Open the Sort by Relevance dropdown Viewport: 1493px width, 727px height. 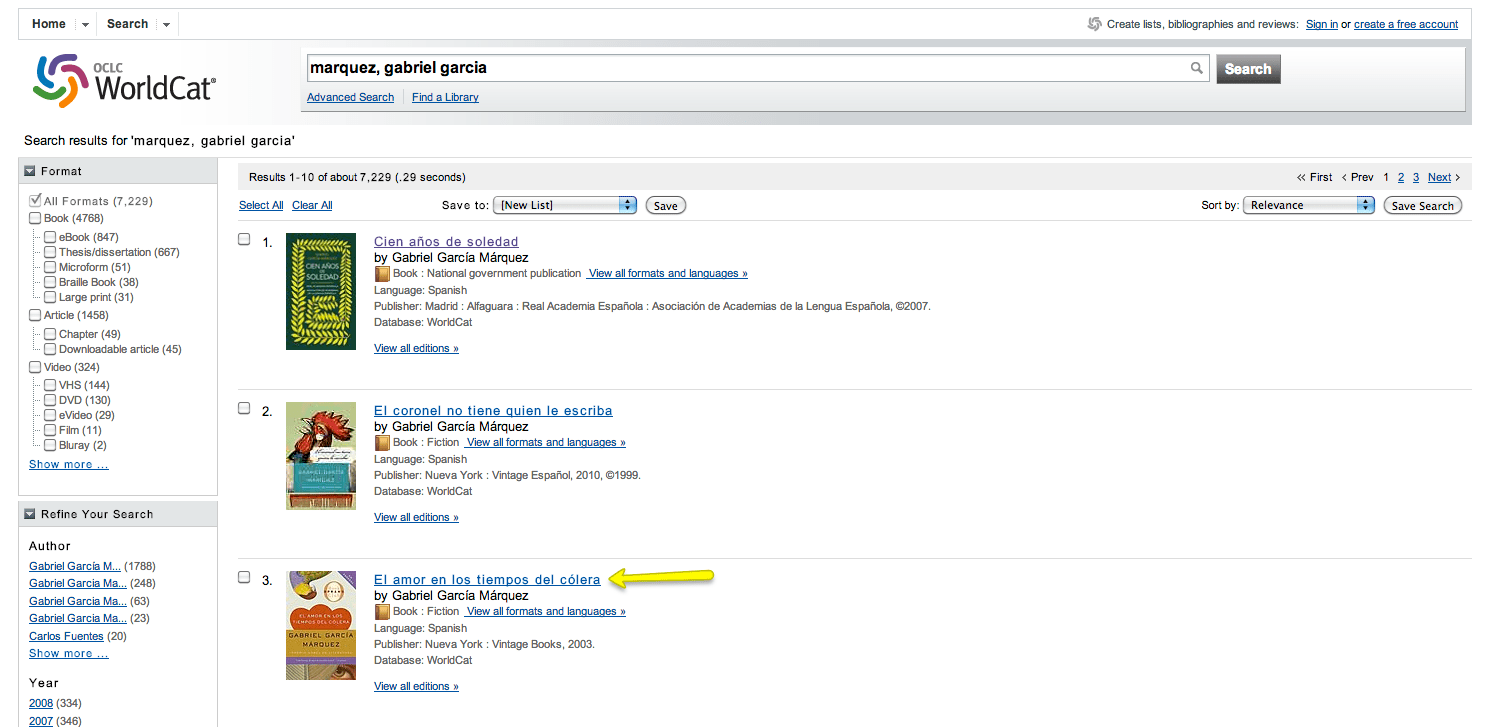[1309, 205]
